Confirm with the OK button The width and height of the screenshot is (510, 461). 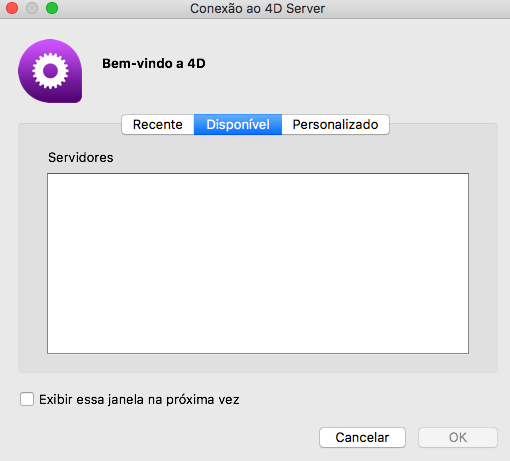click(x=458, y=437)
